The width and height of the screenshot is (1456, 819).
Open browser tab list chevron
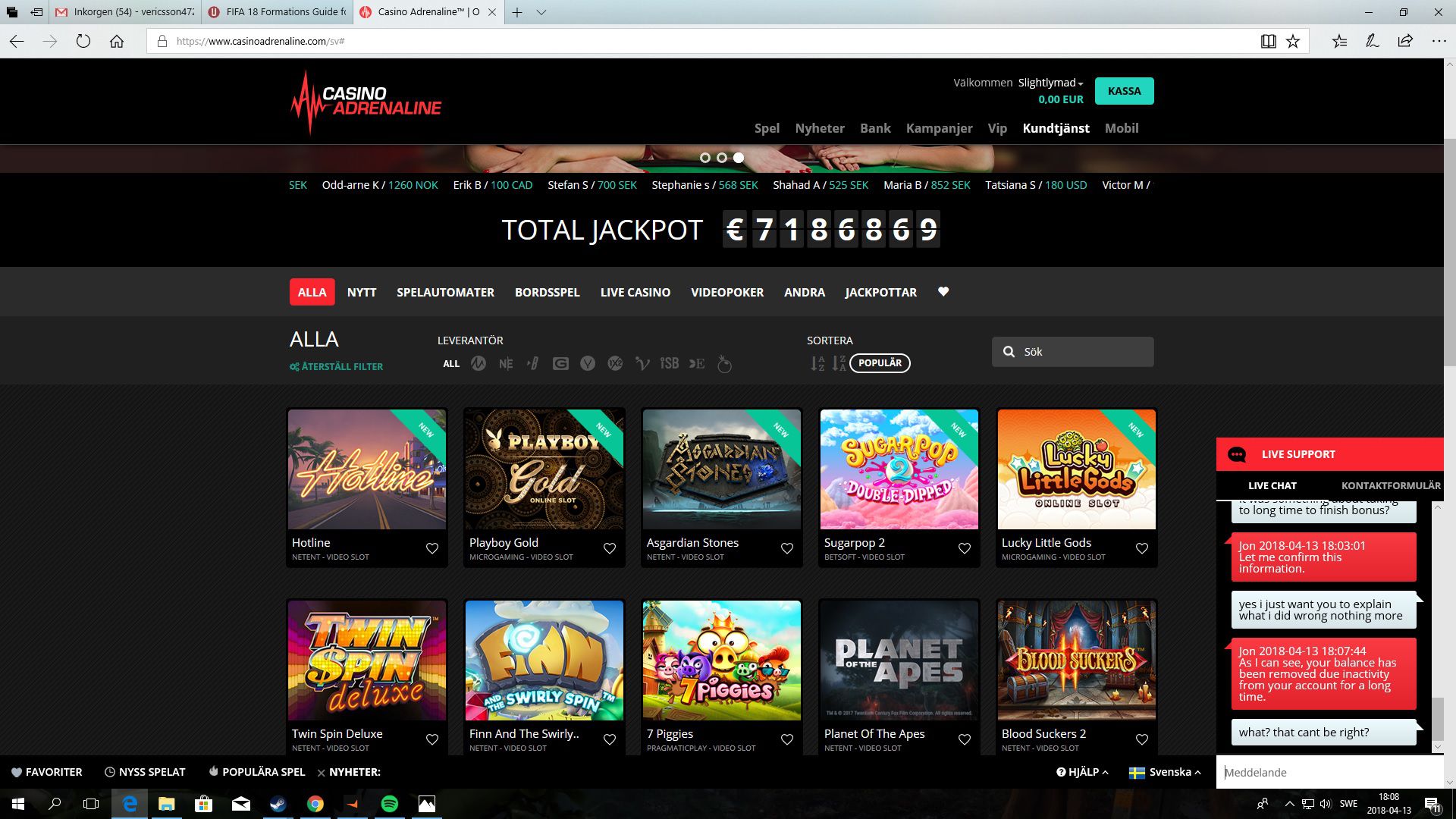541,12
